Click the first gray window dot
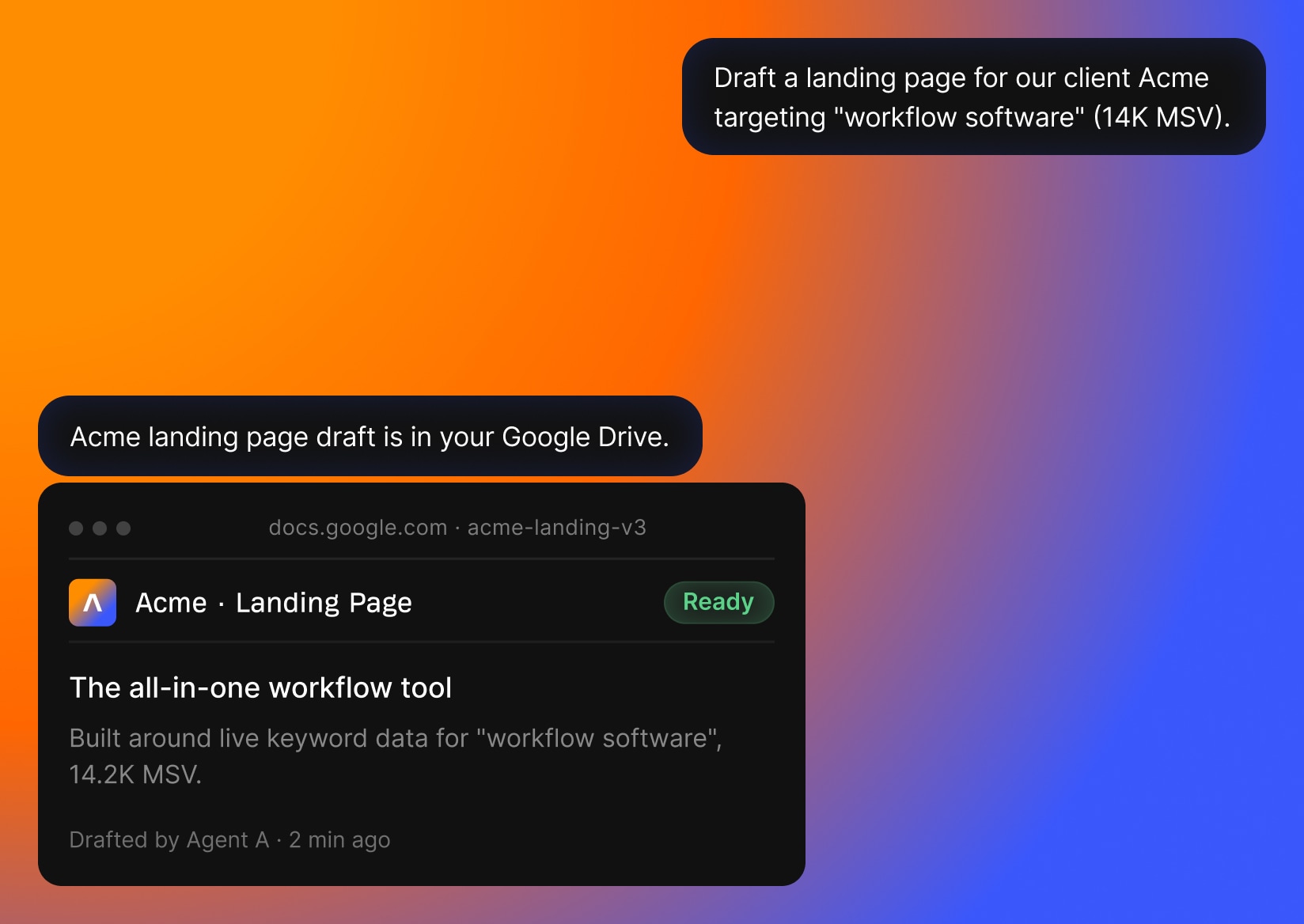1304x924 pixels. pyautogui.click(x=76, y=528)
